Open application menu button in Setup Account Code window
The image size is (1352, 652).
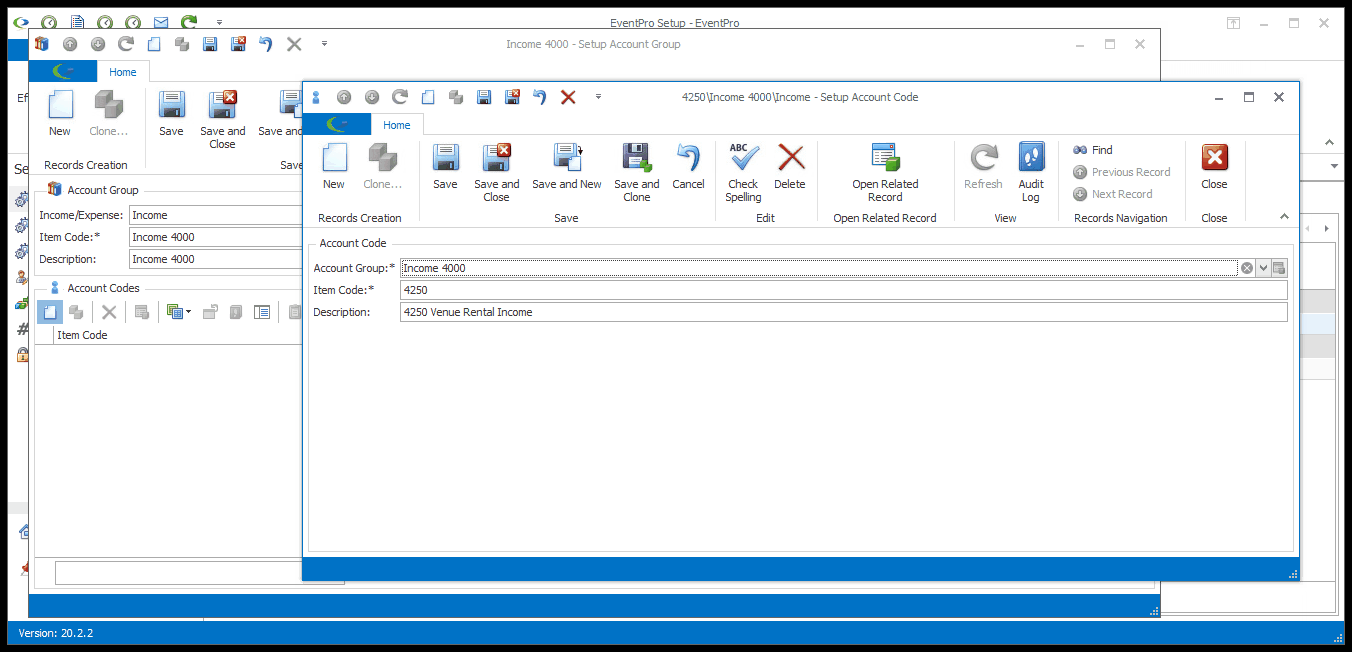coord(336,125)
